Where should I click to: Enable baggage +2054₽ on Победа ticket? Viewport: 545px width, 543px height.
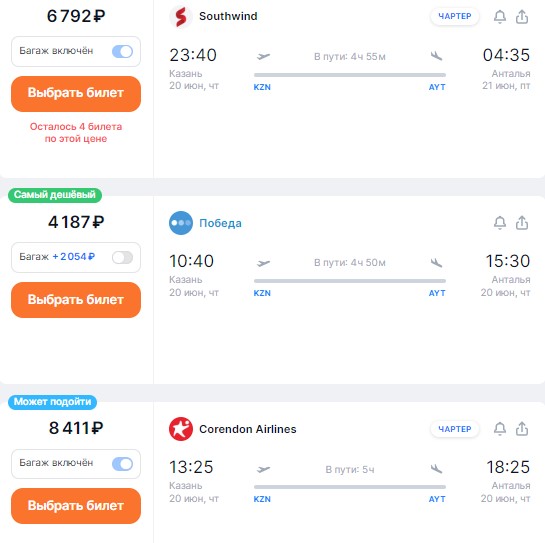point(122,258)
